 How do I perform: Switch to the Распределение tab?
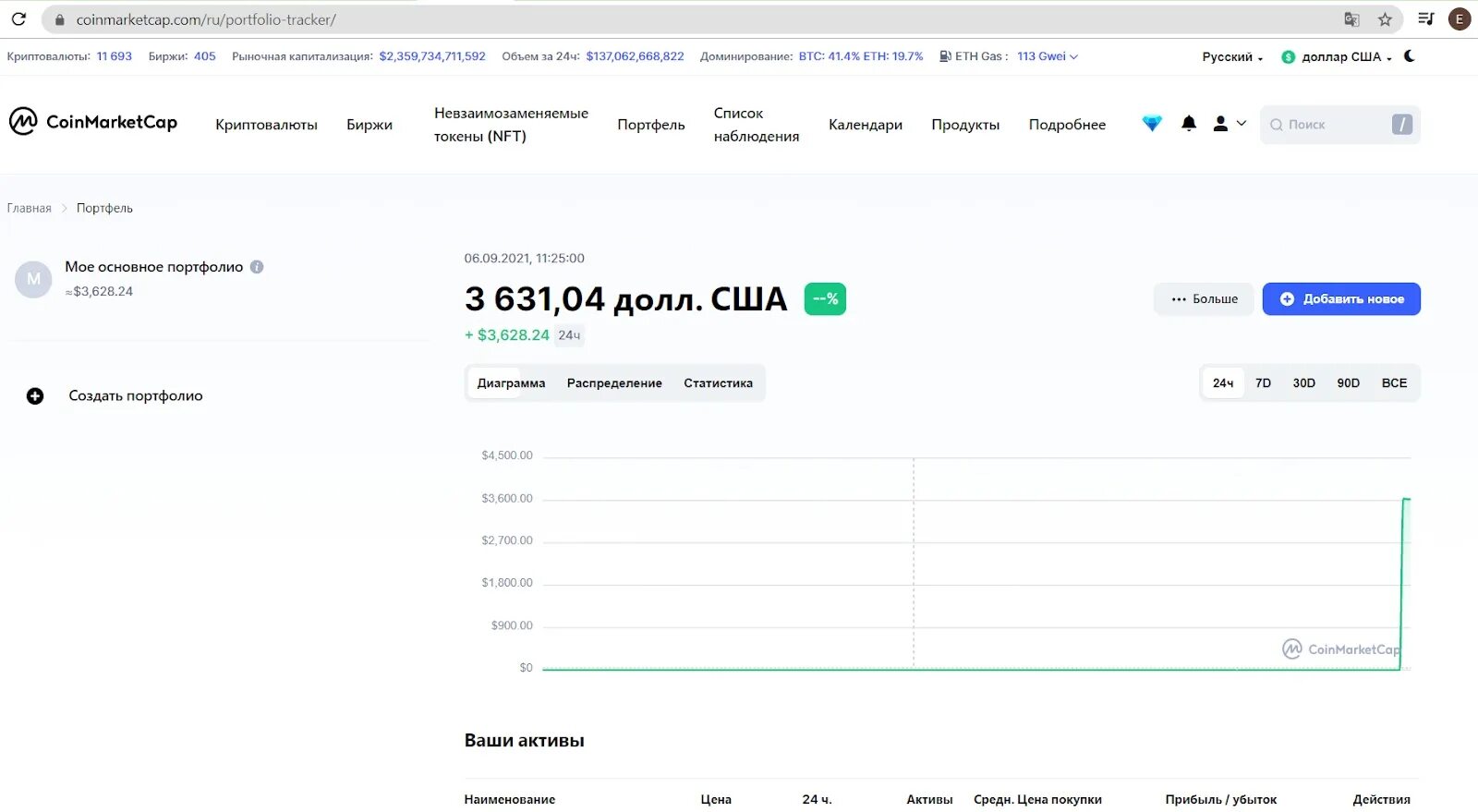[x=614, y=383]
